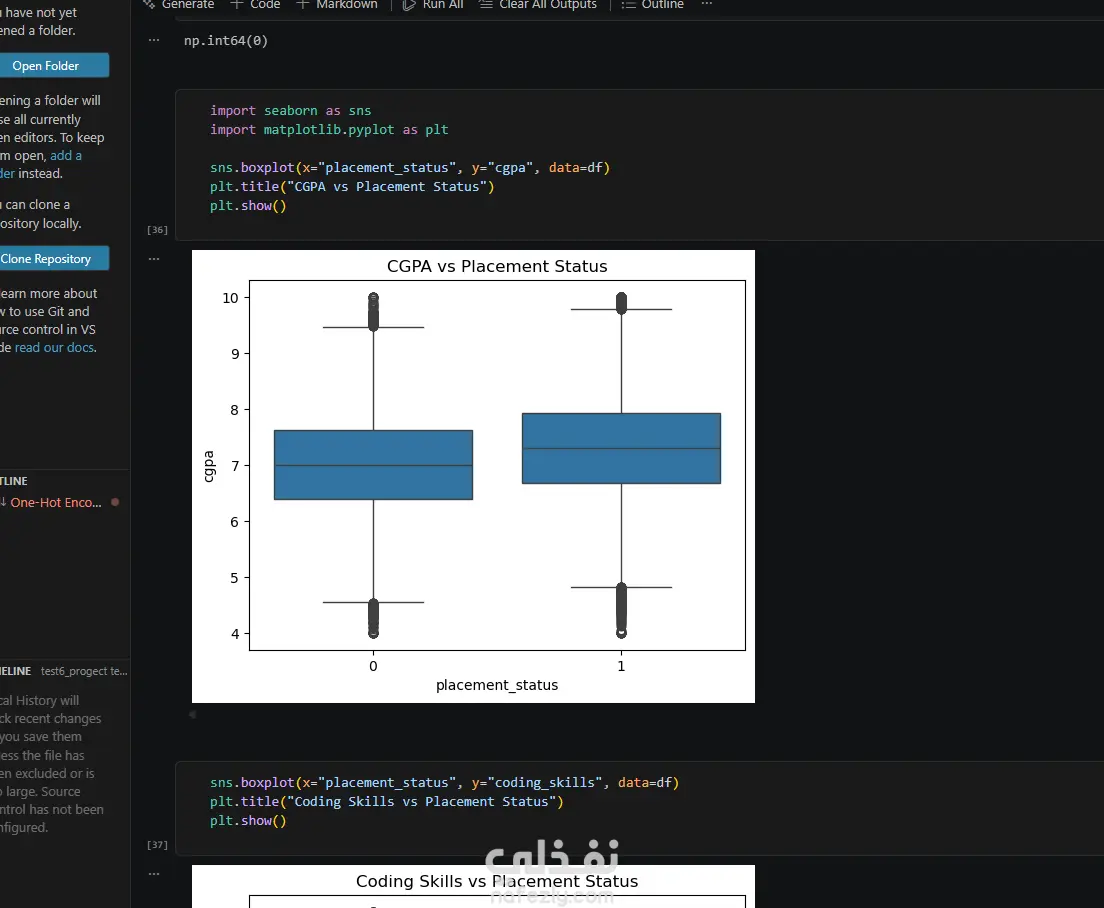Click the Clone Repository button

click(54, 258)
